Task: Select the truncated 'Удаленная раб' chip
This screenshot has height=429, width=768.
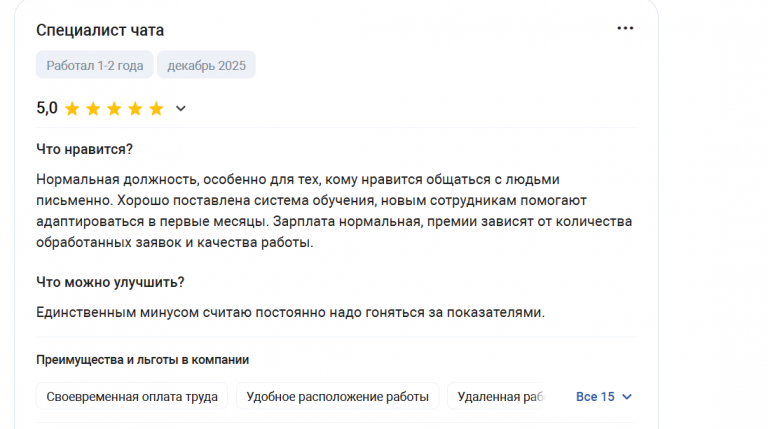Action: (500, 396)
